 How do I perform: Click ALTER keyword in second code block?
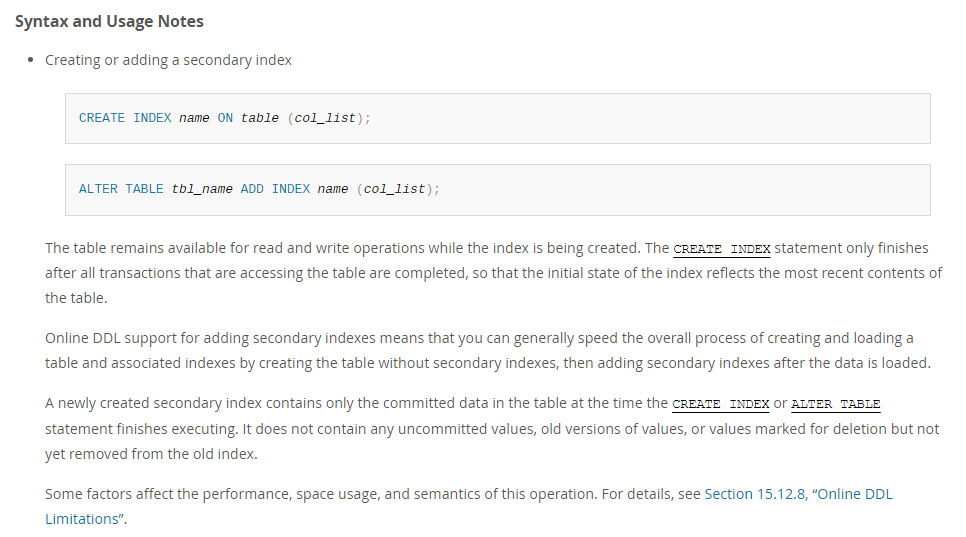[98, 189]
